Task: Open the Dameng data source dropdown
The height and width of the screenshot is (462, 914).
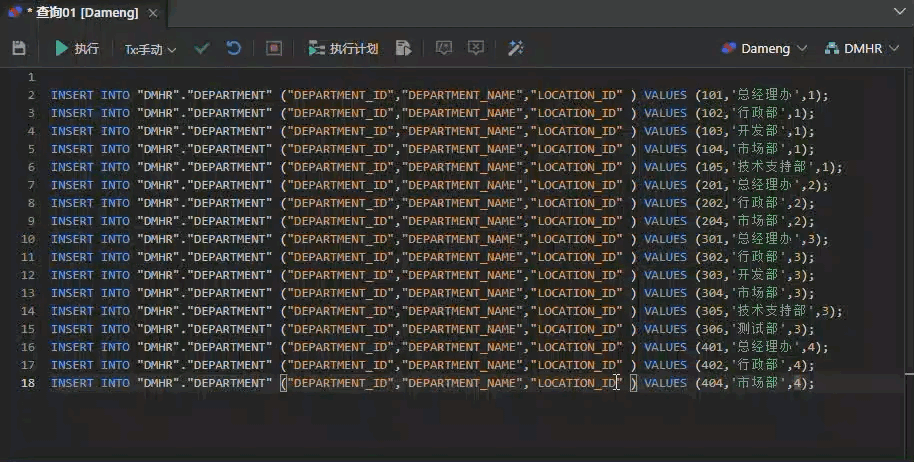Action: point(764,49)
